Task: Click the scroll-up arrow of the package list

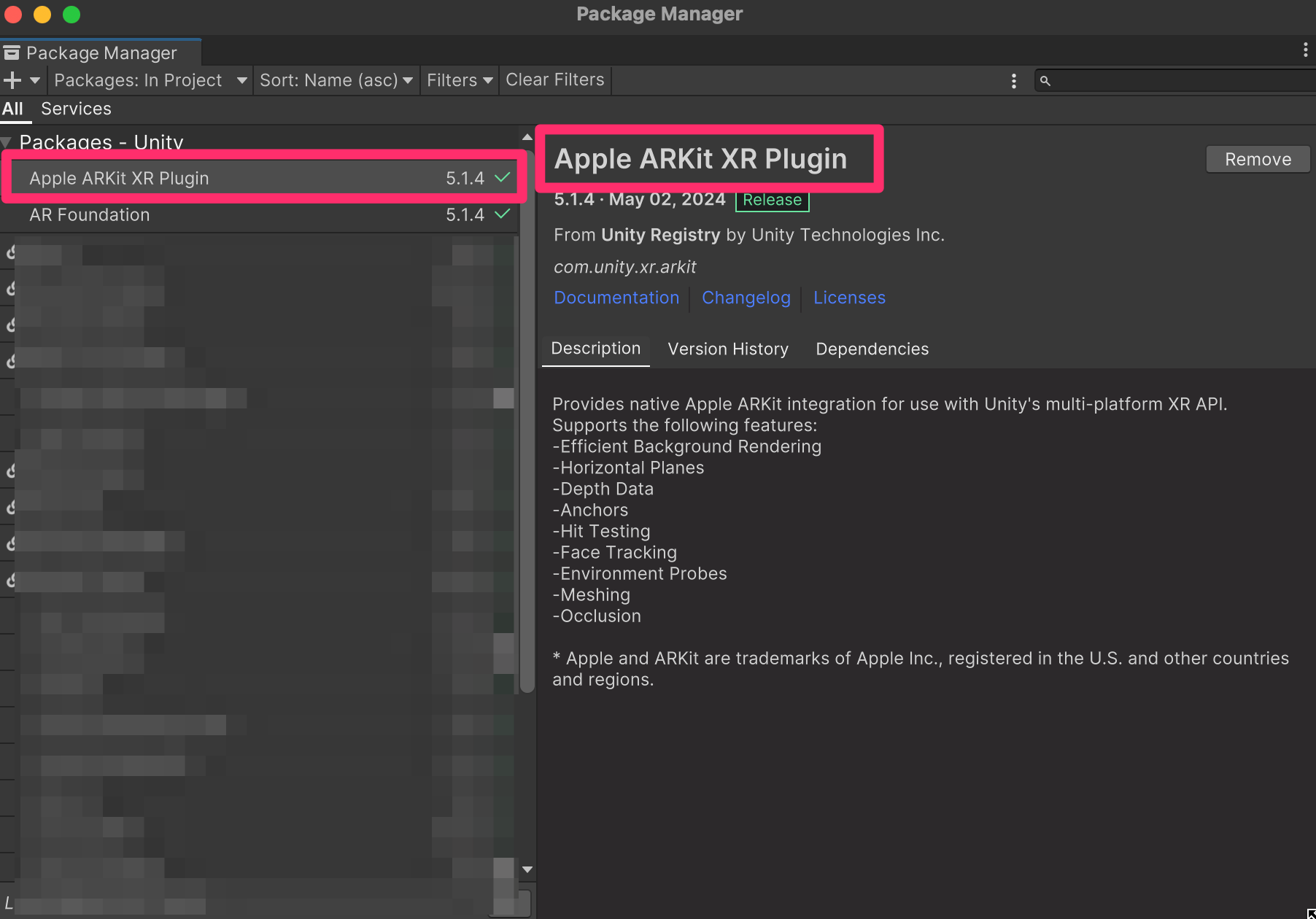Action: [527, 137]
